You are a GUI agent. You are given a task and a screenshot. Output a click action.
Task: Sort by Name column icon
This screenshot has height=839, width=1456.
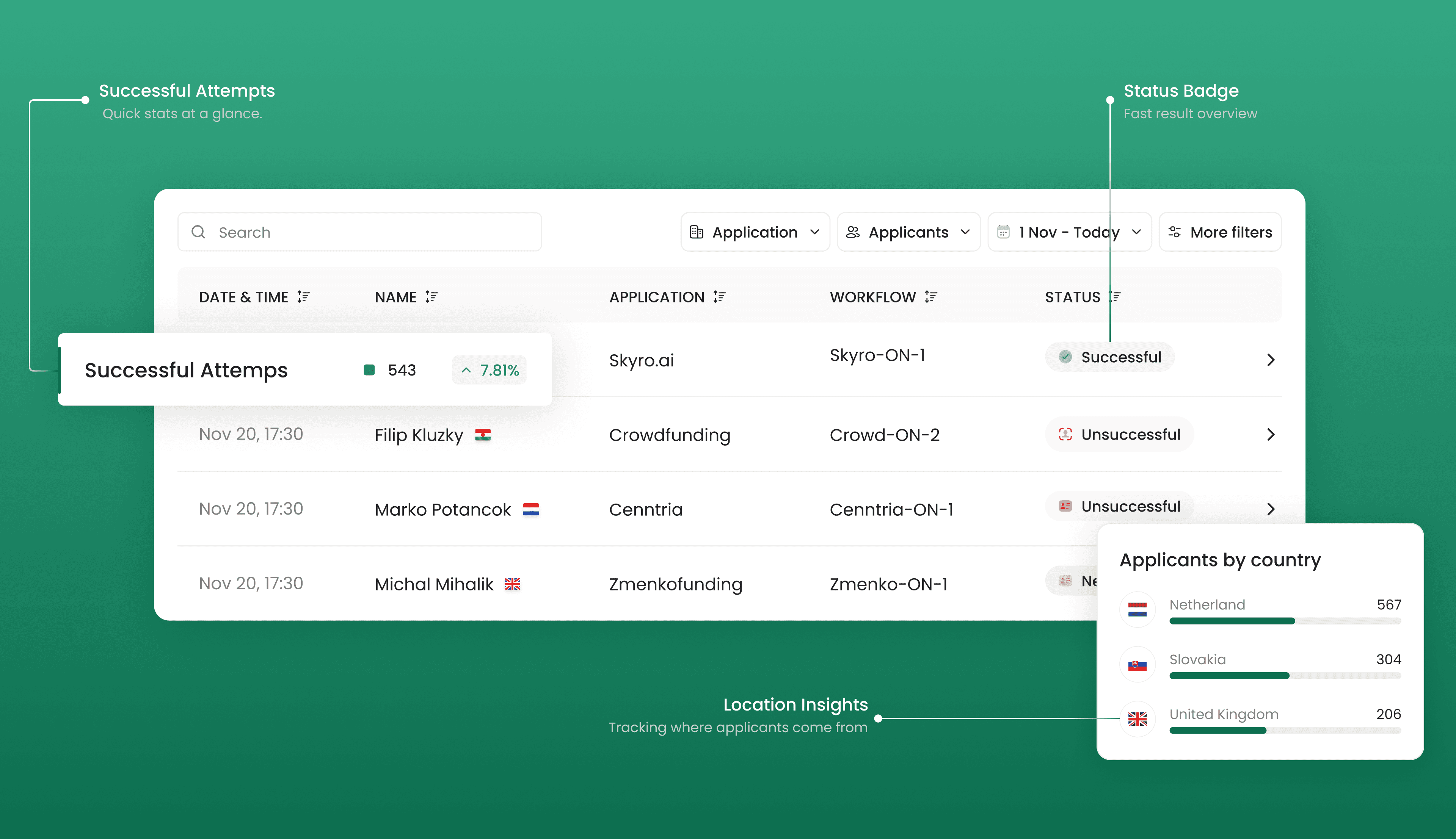(x=431, y=297)
